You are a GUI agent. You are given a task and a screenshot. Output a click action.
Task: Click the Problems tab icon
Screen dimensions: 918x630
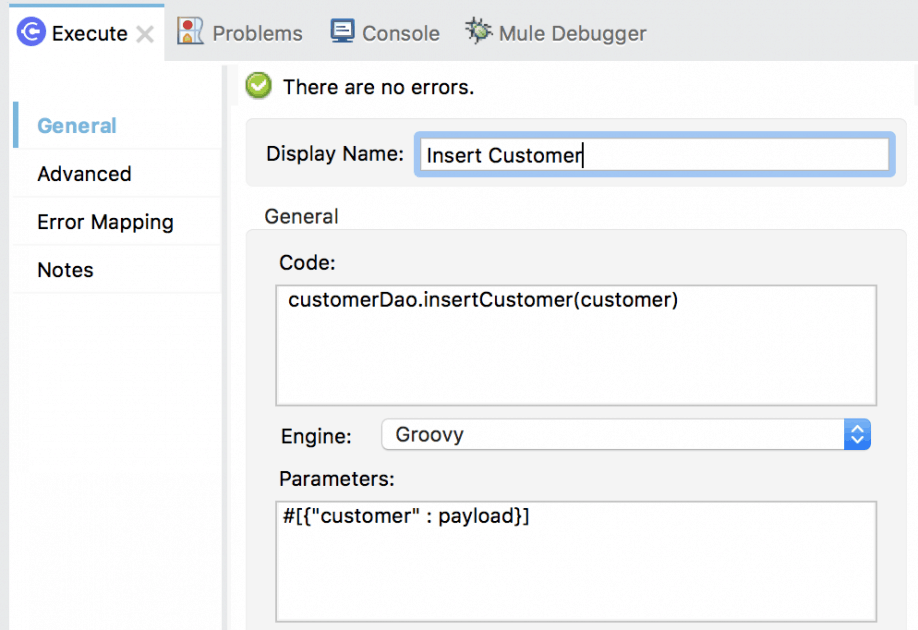pyautogui.click(x=190, y=32)
